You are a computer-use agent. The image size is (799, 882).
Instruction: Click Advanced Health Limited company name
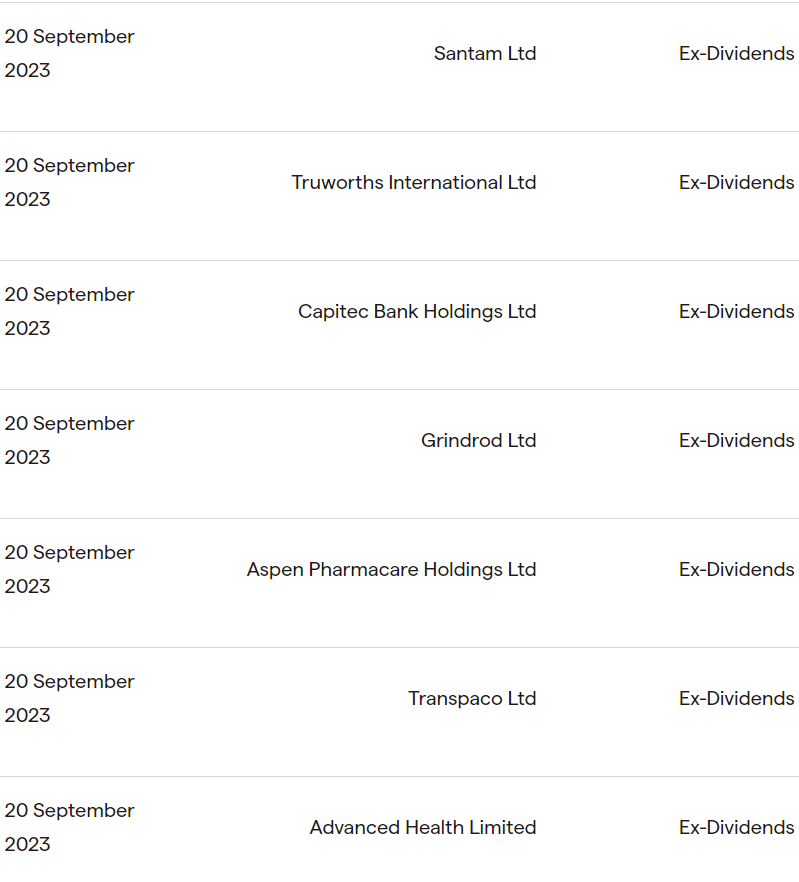pyautogui.click(x=423, y=827)
